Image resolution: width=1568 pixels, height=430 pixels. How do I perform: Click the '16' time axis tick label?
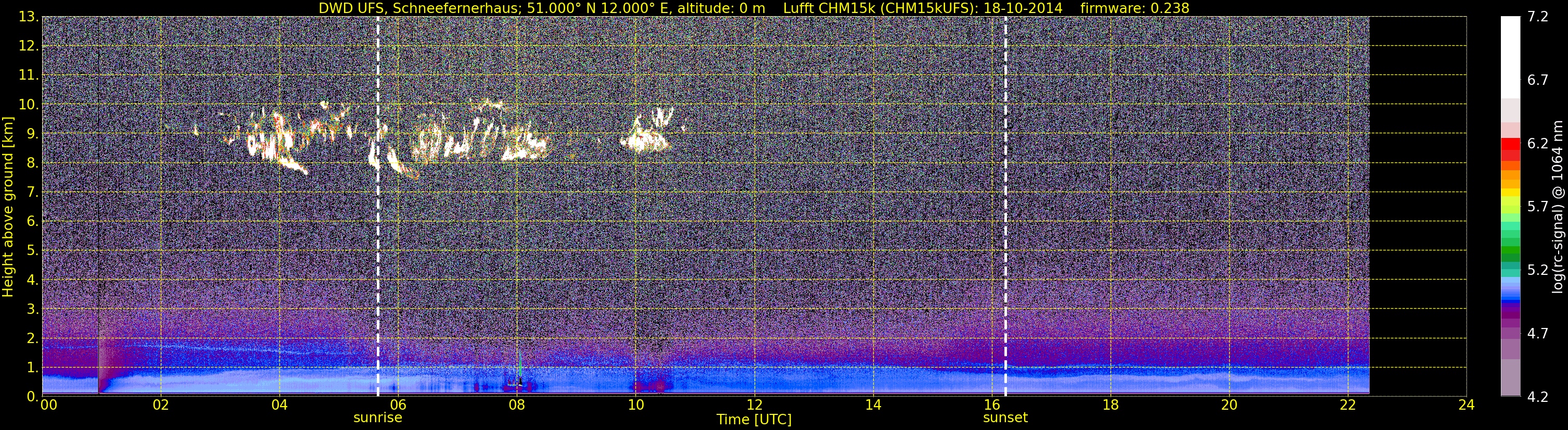coord(991,405)
